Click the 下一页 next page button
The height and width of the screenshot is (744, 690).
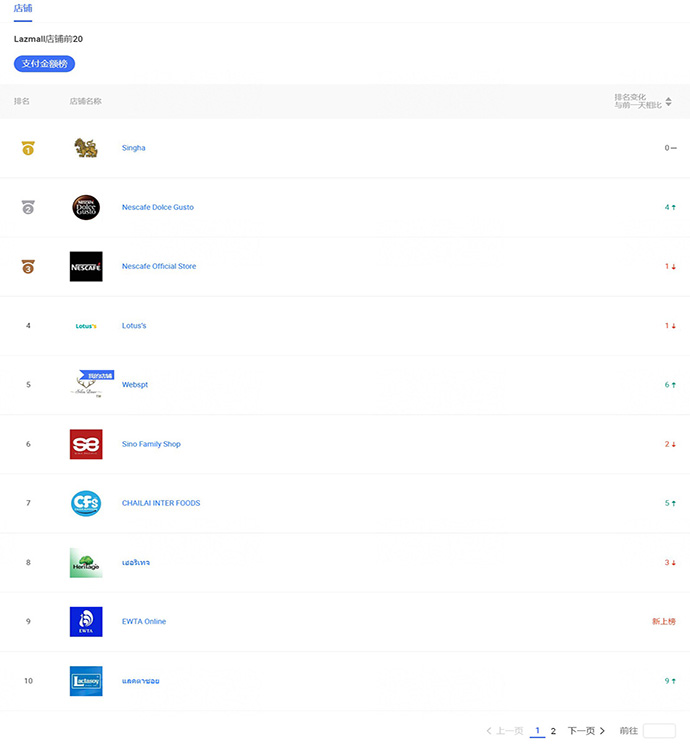click(587, 731)
